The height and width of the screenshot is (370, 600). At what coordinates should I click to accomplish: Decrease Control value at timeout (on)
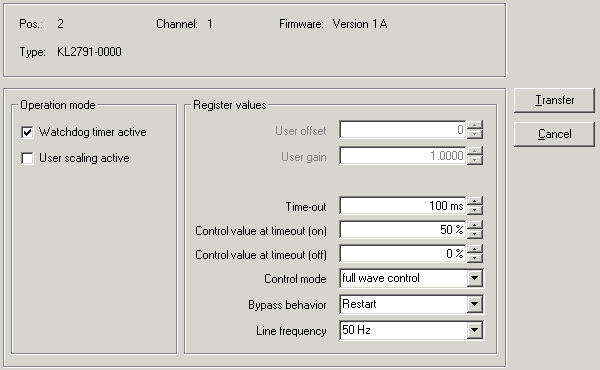pos(475,234)
